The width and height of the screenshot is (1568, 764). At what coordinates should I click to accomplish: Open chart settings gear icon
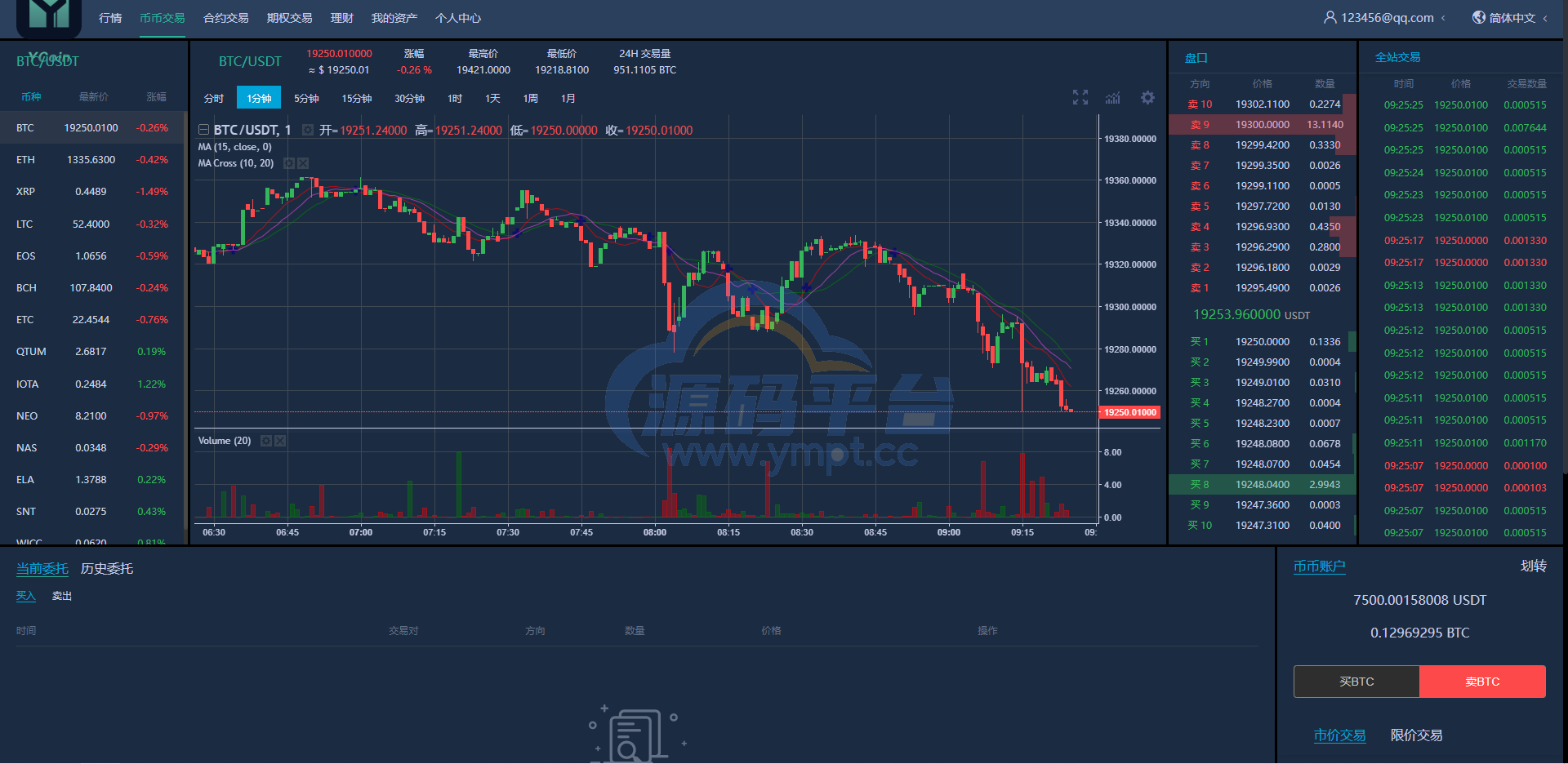click(x=1147, y=98)
